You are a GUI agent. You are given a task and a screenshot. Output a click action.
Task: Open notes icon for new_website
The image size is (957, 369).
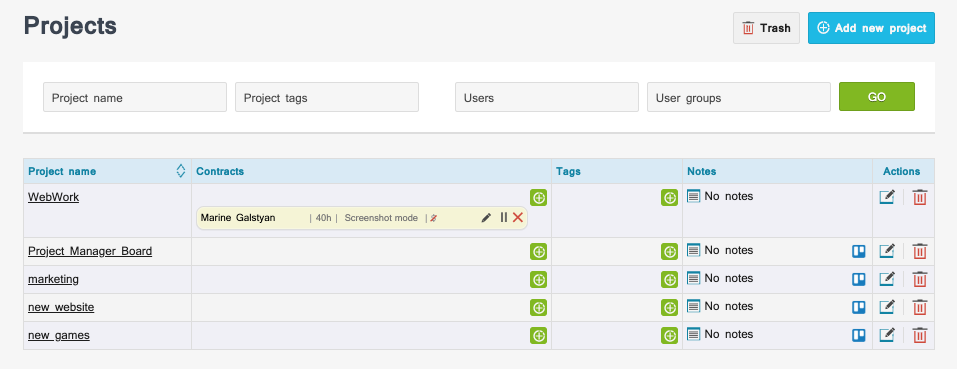(x=693, y=306)
